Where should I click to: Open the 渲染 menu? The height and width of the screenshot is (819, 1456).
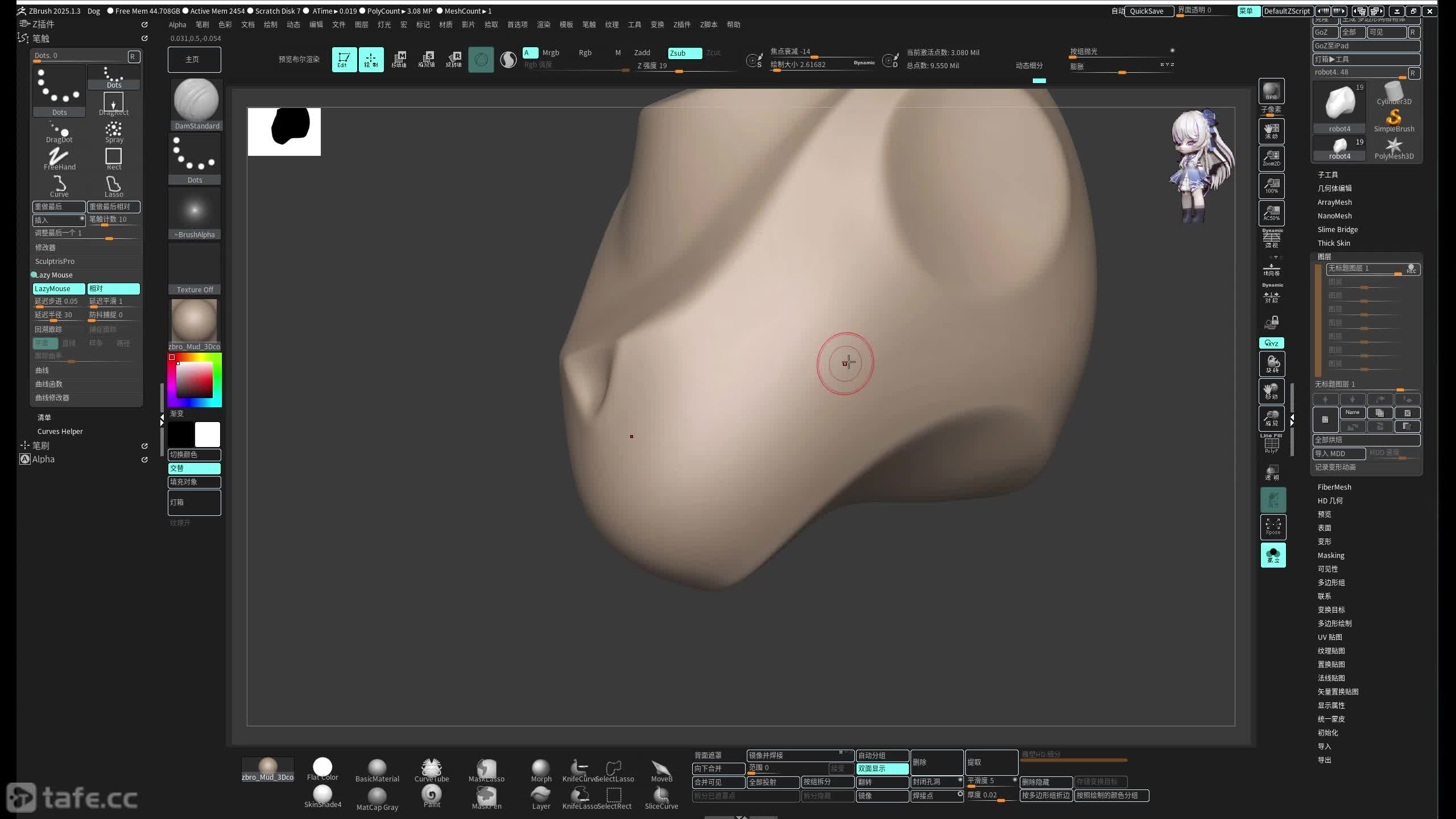[x=544, y=24]
